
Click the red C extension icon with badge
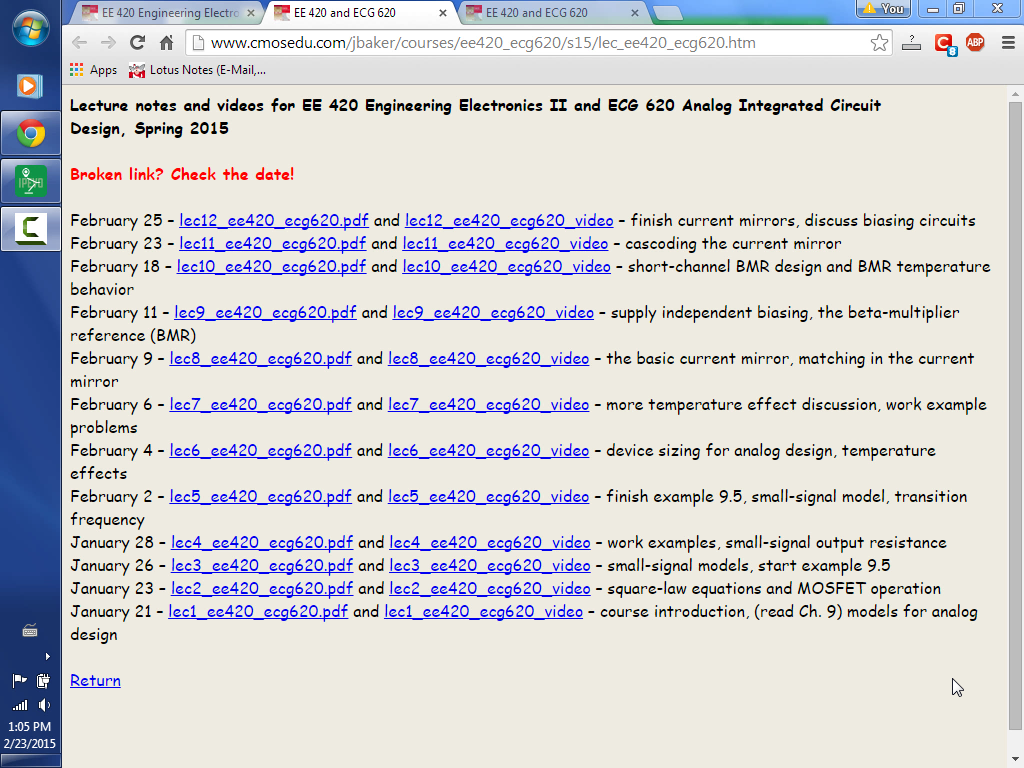[x=944, y=44]
